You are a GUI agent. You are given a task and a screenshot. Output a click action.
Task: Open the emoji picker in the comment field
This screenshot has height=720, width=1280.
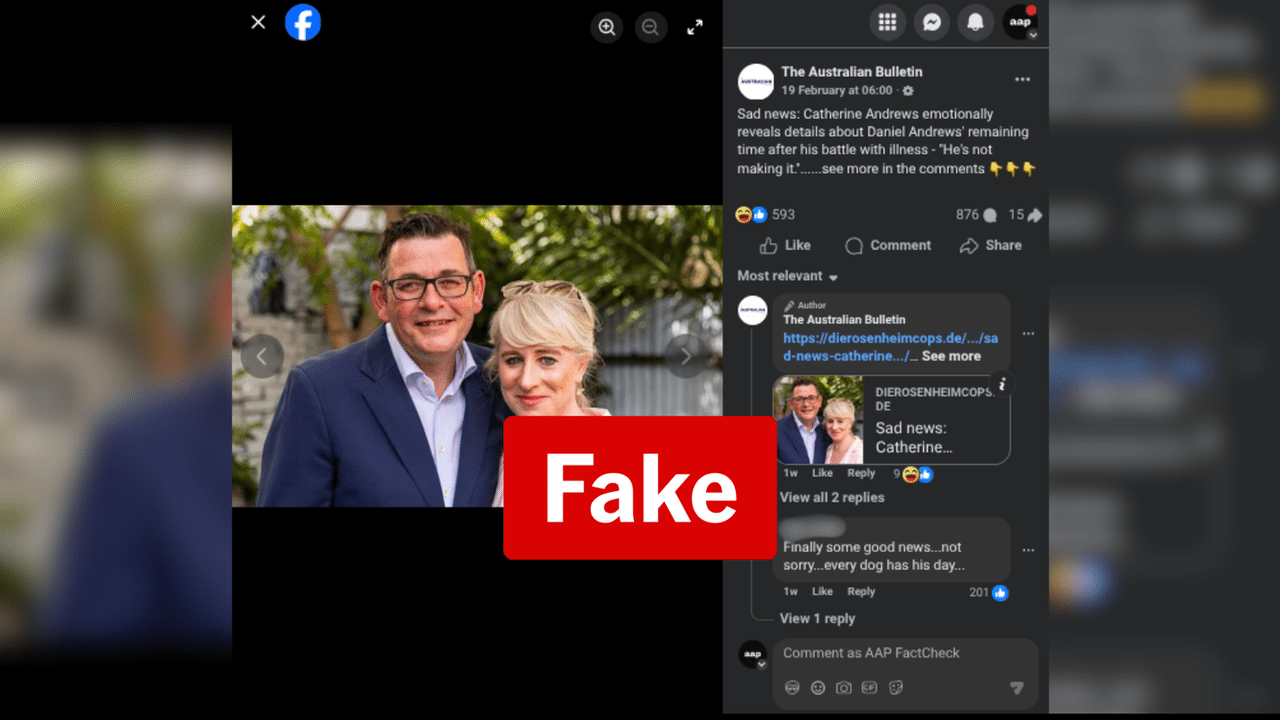(818, 688)
